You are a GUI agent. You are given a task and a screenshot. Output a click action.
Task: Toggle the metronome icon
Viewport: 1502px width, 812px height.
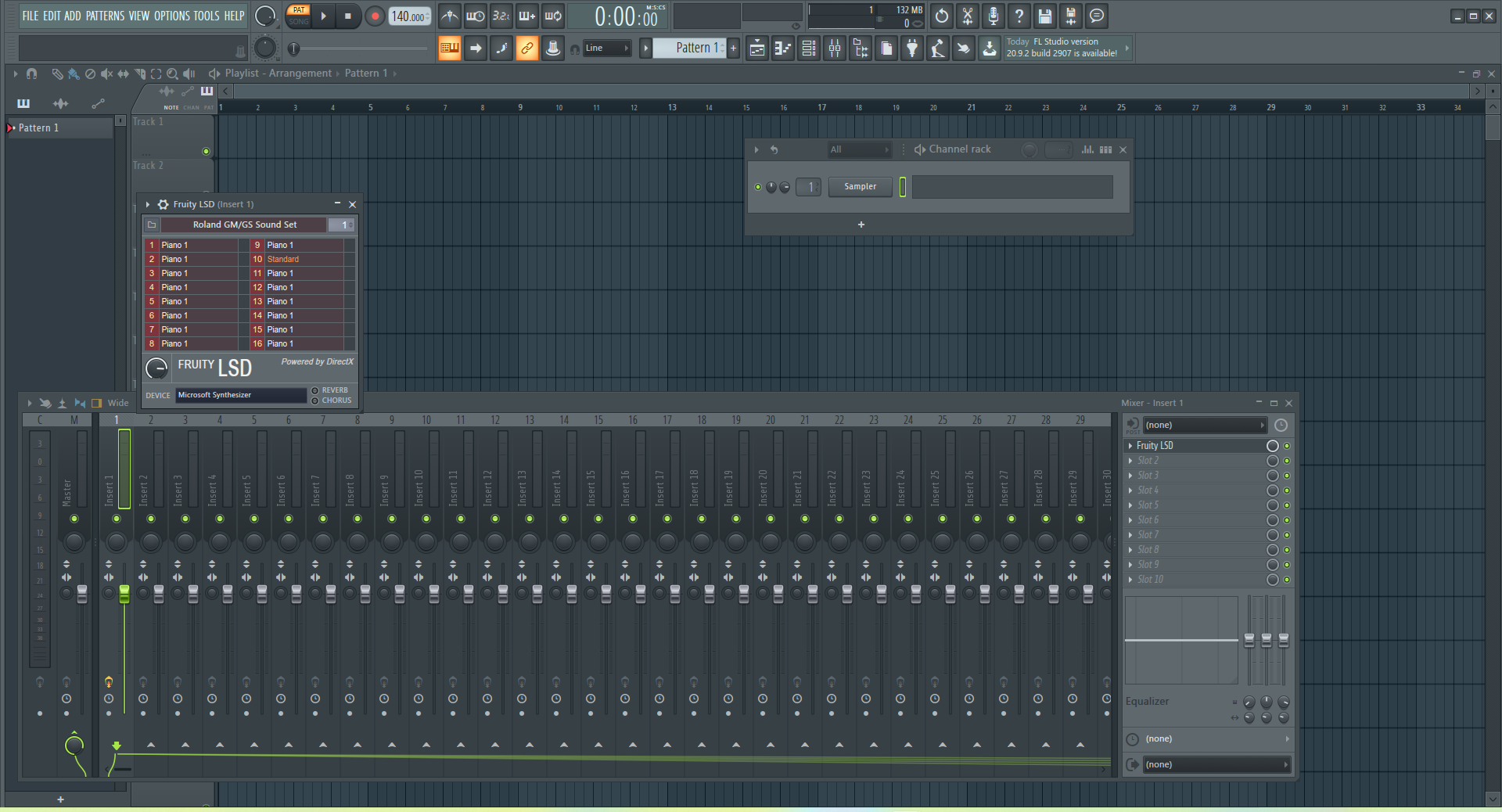tap(449, 16)
